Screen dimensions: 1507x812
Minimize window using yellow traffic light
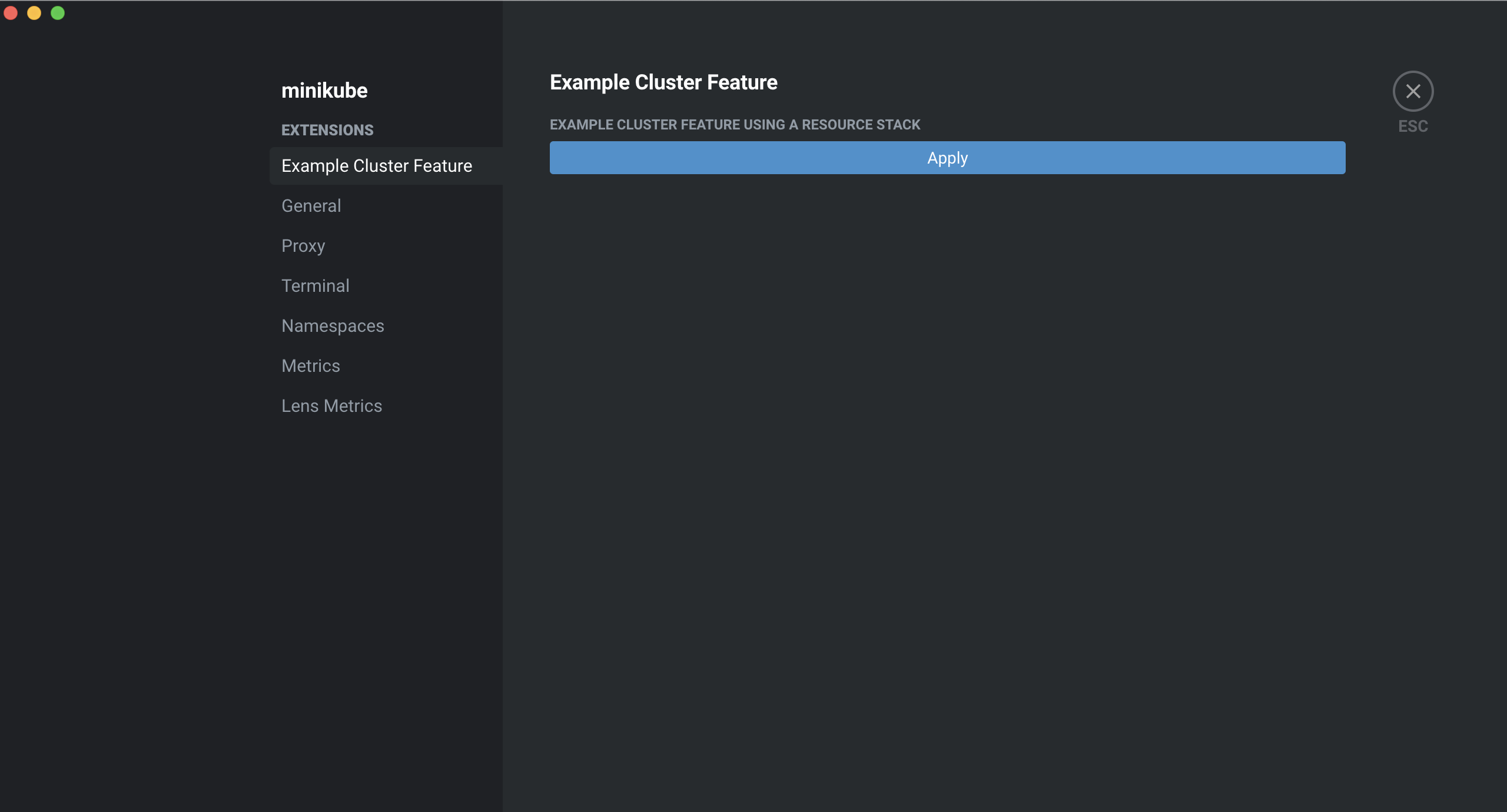tap(34, 12)
